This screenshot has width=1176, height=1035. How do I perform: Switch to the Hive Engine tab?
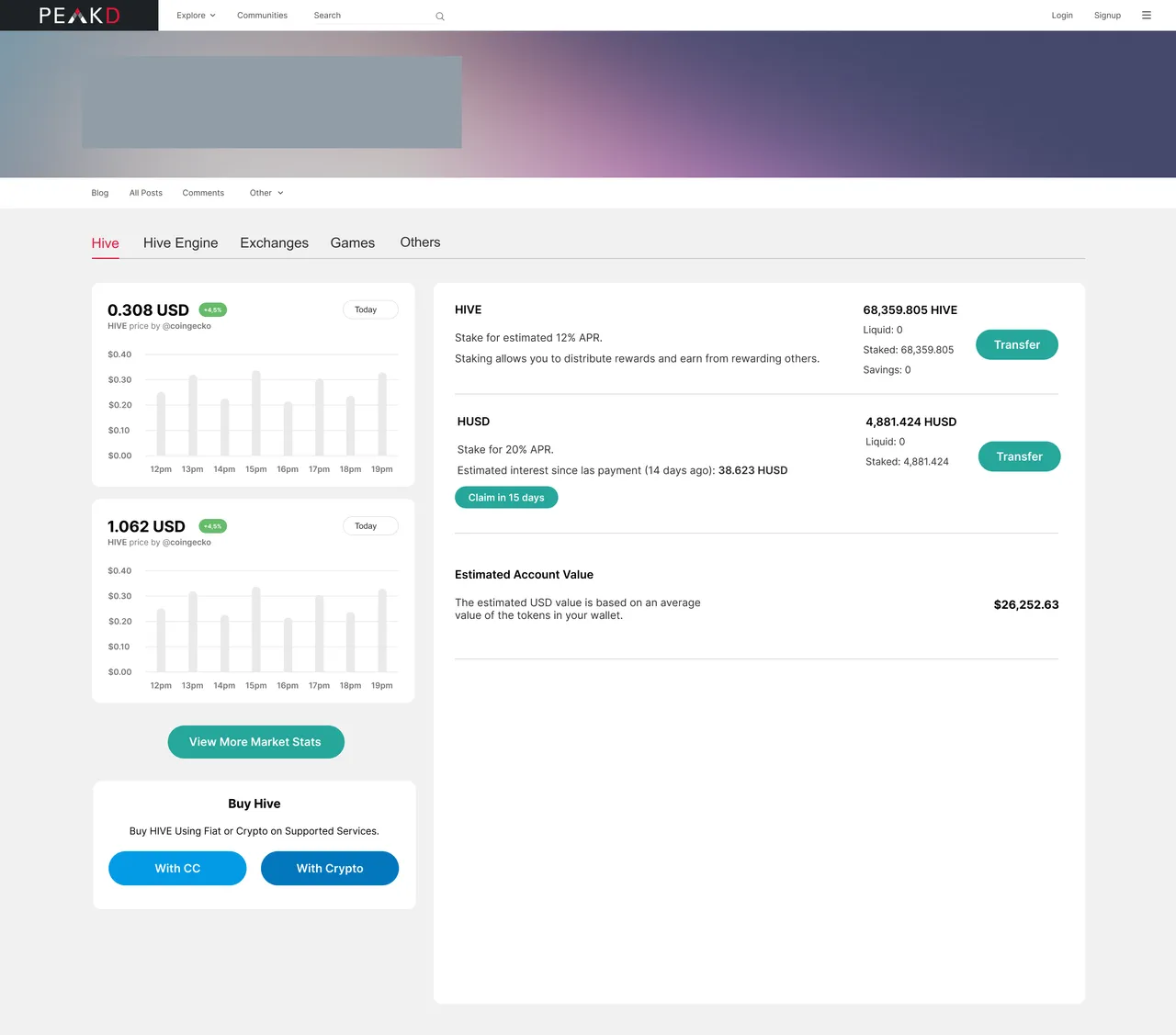[x=181, y=243]
